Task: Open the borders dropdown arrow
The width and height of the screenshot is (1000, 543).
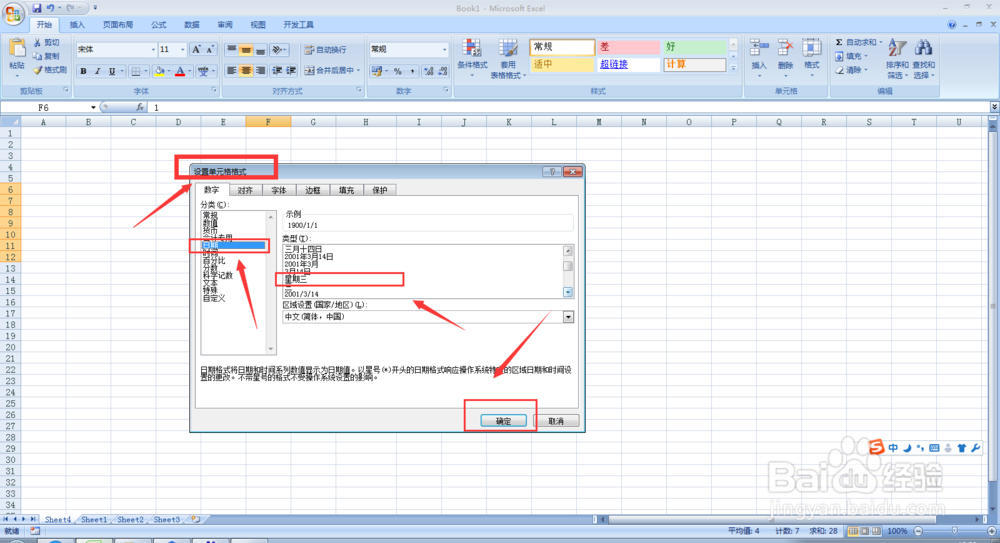Action: coord(145,71)
